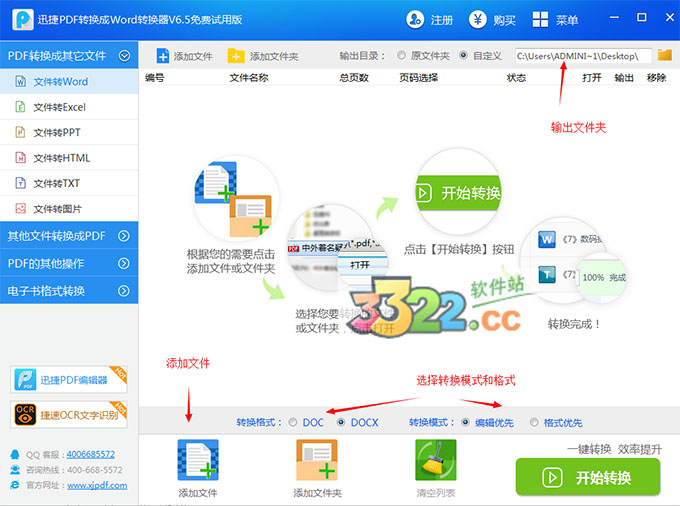Screen dimensions: 680x506
Task: Select 文件转Excel menu item
Action: 69,107
